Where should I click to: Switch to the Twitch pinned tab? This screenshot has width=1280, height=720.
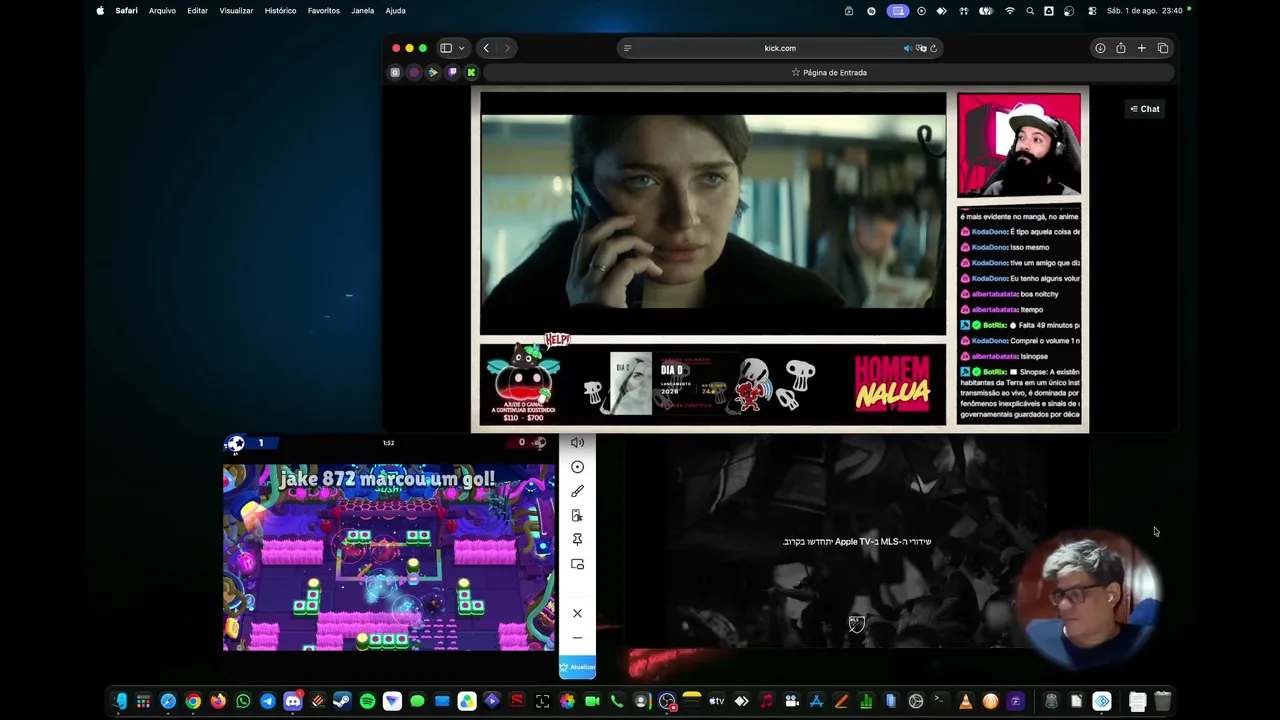coord(452,72)
